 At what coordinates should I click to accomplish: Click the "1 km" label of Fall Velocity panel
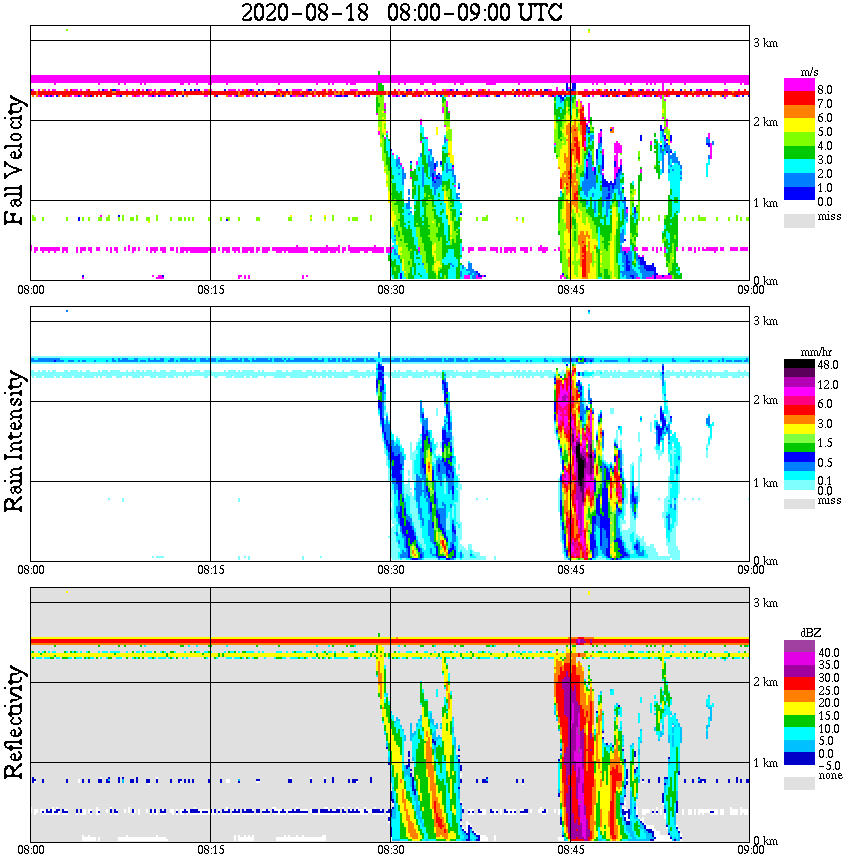(765, 203)
